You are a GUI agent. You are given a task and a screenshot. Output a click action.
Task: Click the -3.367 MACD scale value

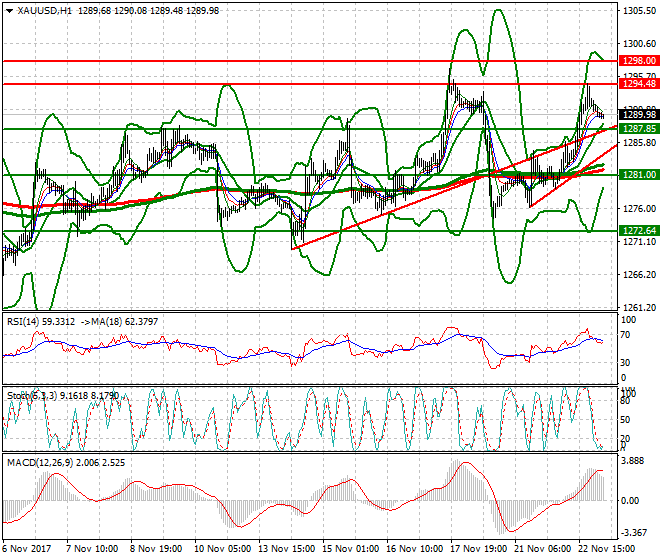click(x=635, y=533)
